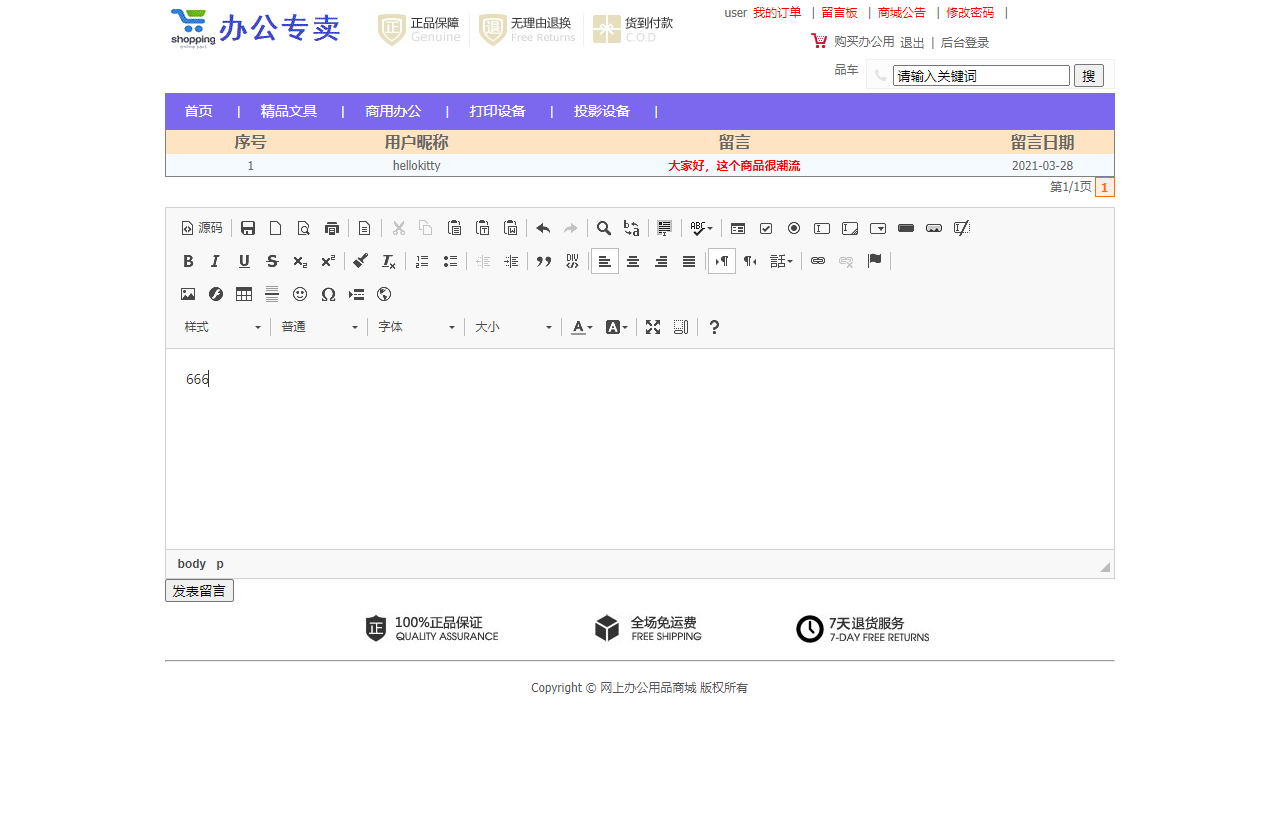Open the smiley face emoticon picker
This screenshot has width=1287, height=833.
[300, 294]
